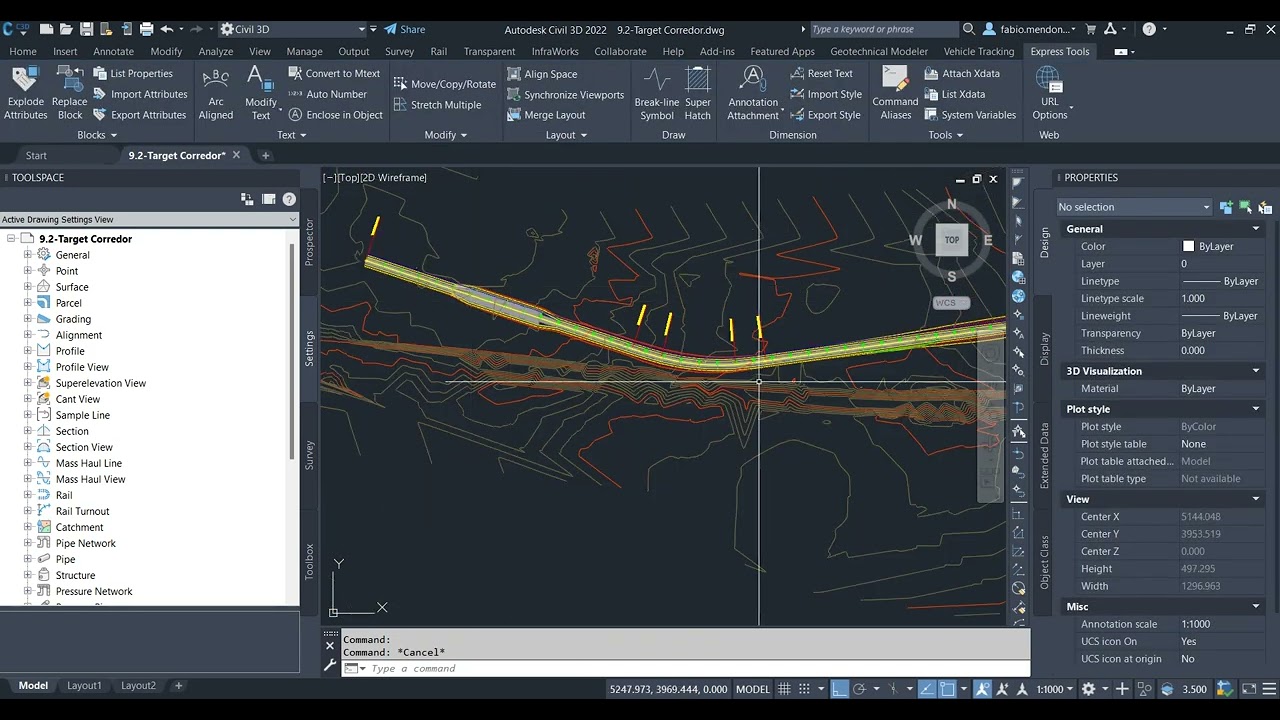Click the Explode Attributes tool
Screen dimensions: 1280x720
tap(25, 93)
